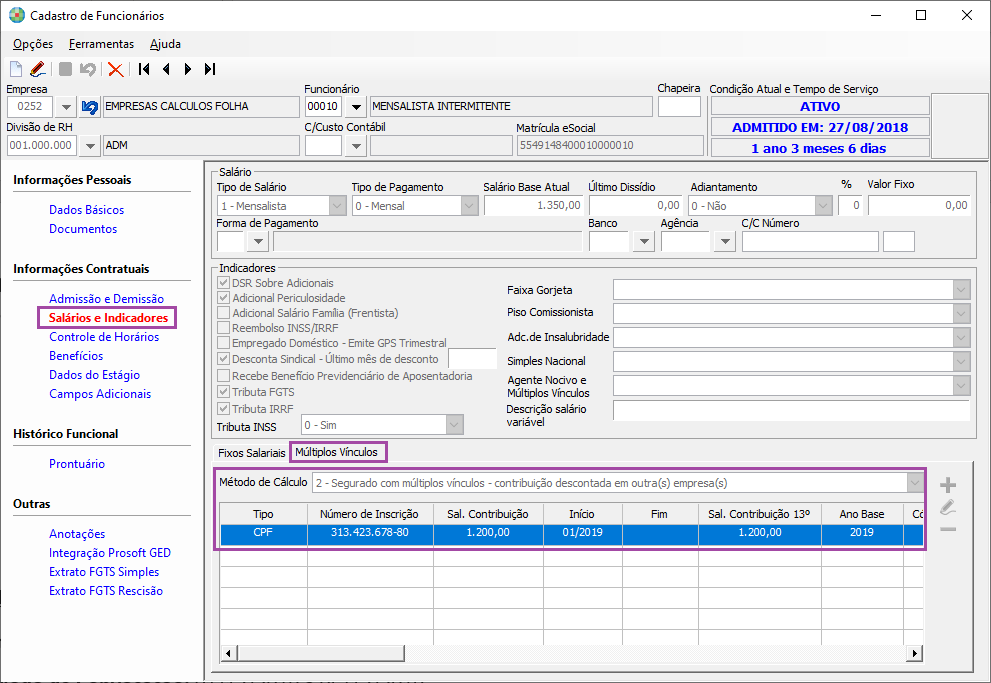This screenshot has width=991, height=683.
Task: Expand the Adiantamento dropdown
Action: tap(823, 206)
